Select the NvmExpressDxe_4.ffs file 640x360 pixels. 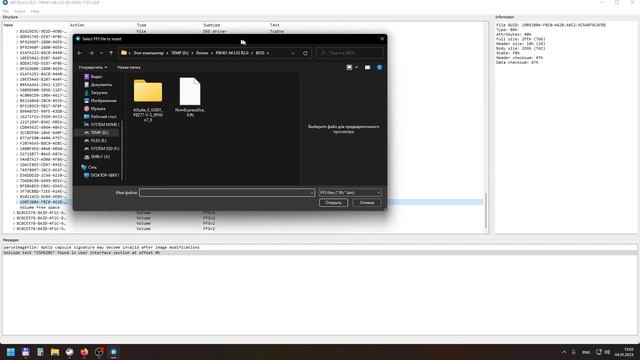tap(190, 97)
